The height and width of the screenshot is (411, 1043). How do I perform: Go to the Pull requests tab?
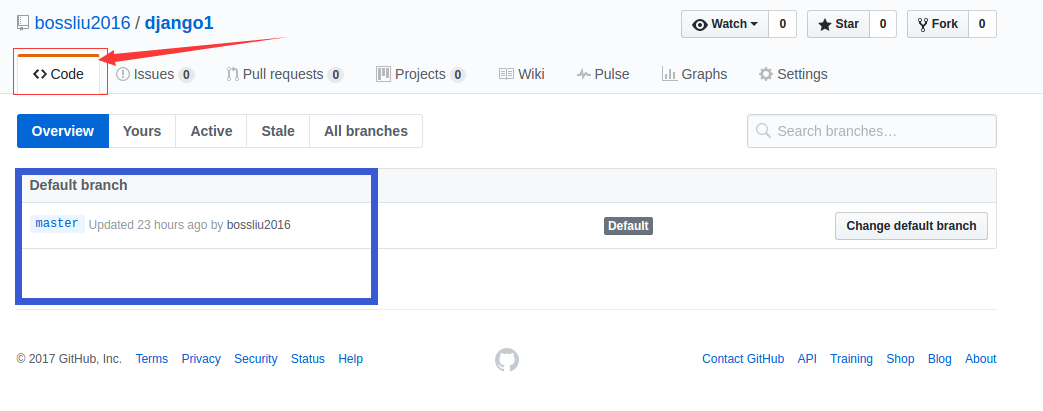[x=284, y=74]
